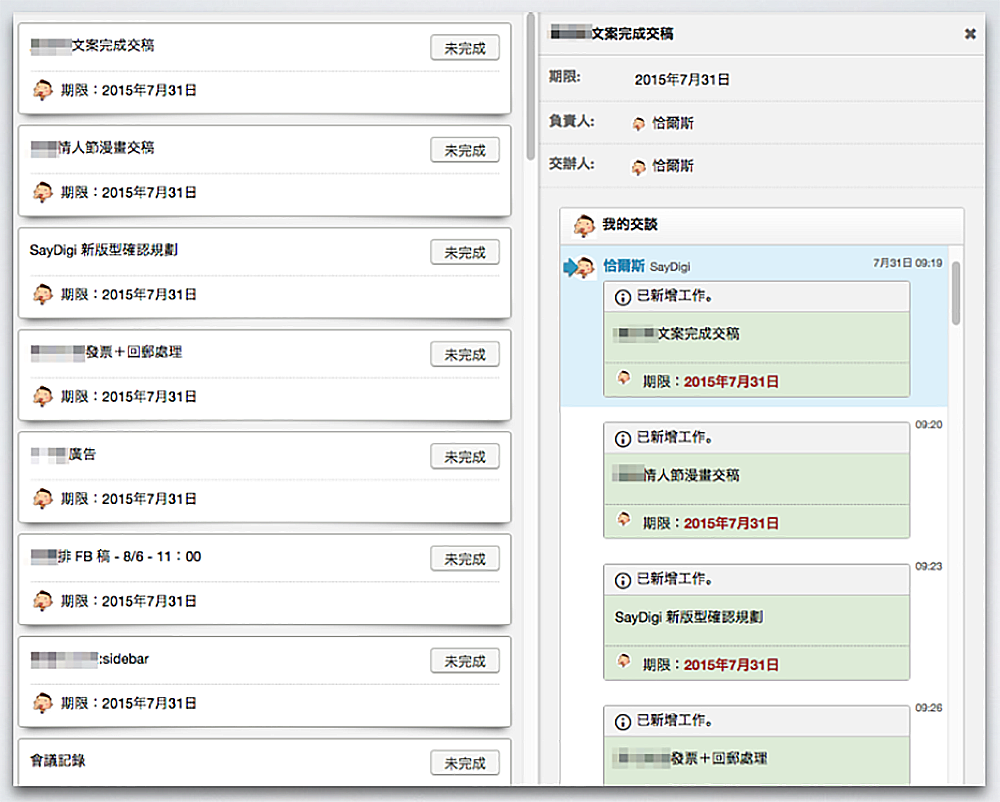Click the avatar icon beside 我的交談 header

click(584, 225)
